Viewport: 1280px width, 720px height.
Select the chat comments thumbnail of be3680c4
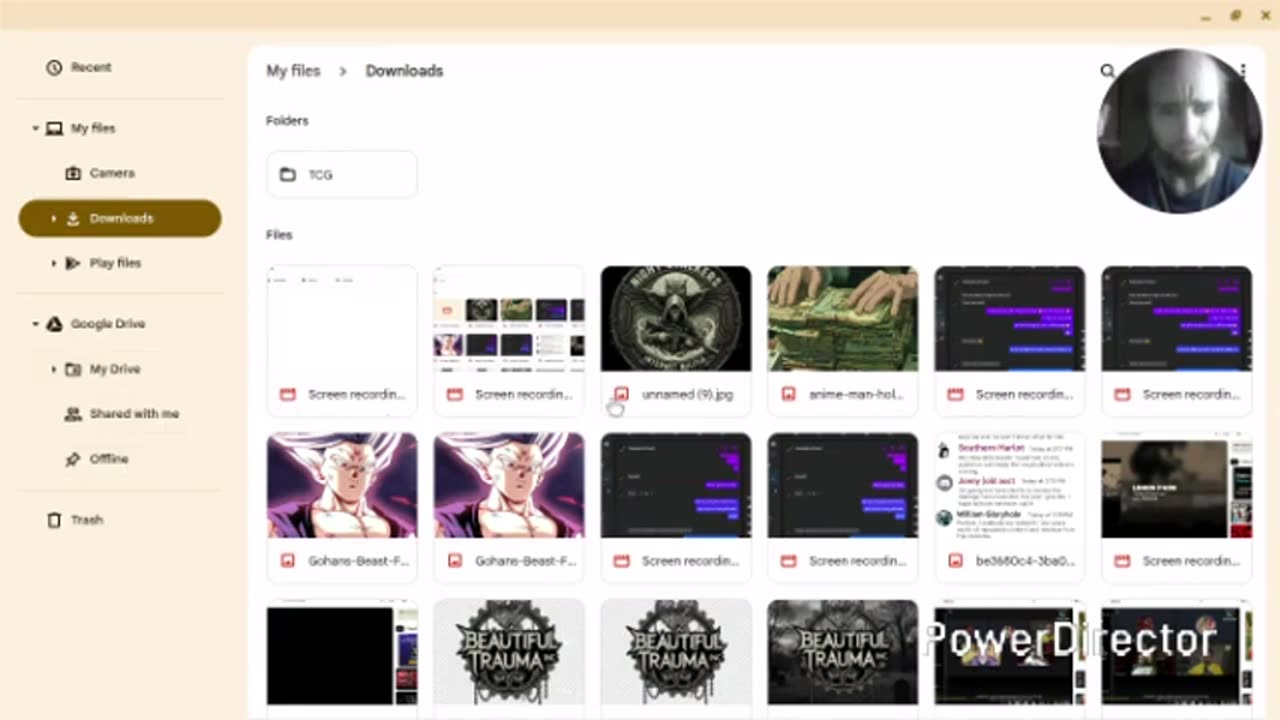point(1010,486)
